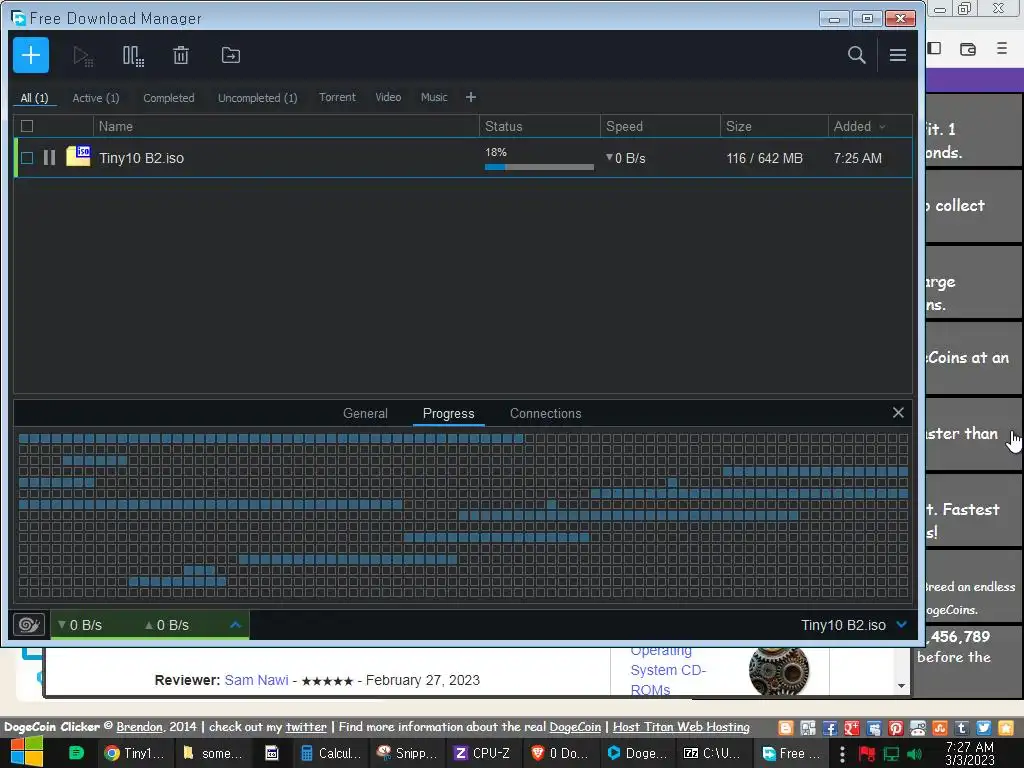The height and width of the screenshot is (768, 1024).
Task: Close the download details panel
Action: pos(898,413)
